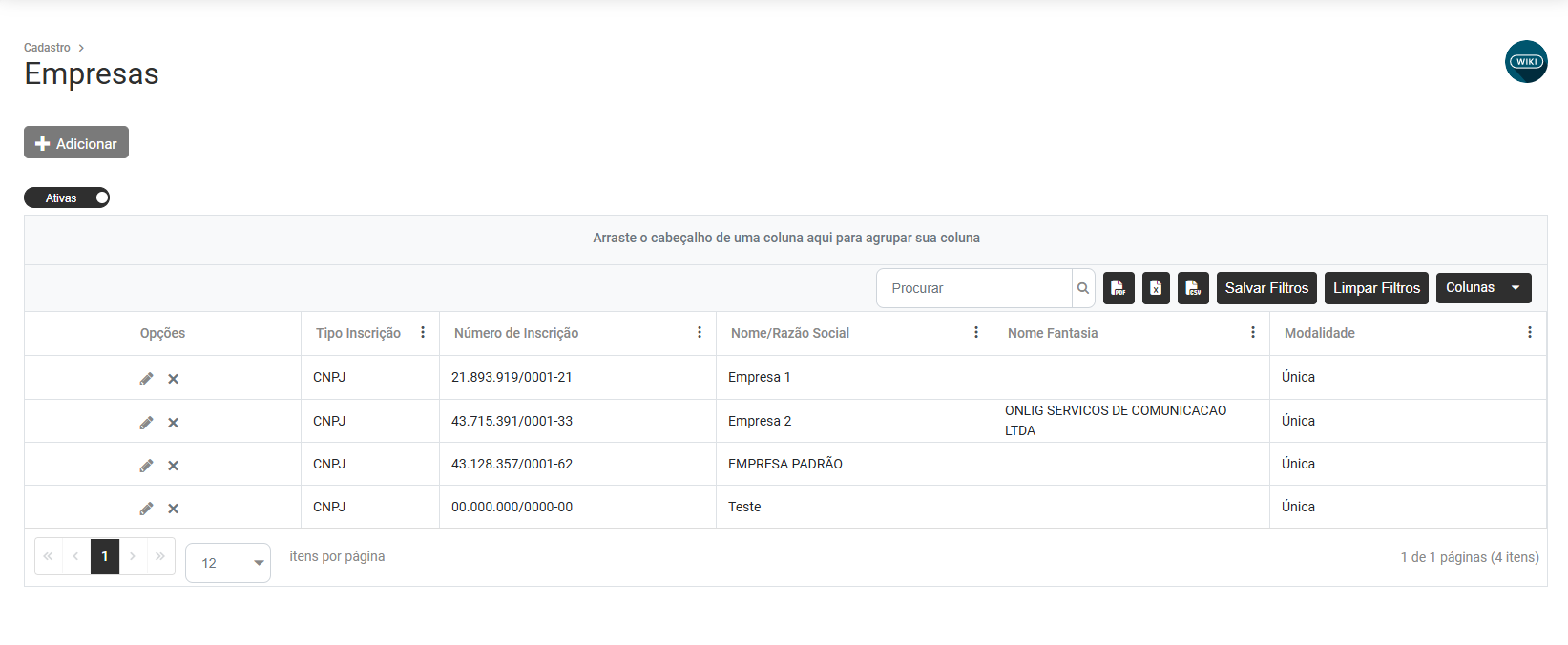Delete Teste row with X icon

174,509
